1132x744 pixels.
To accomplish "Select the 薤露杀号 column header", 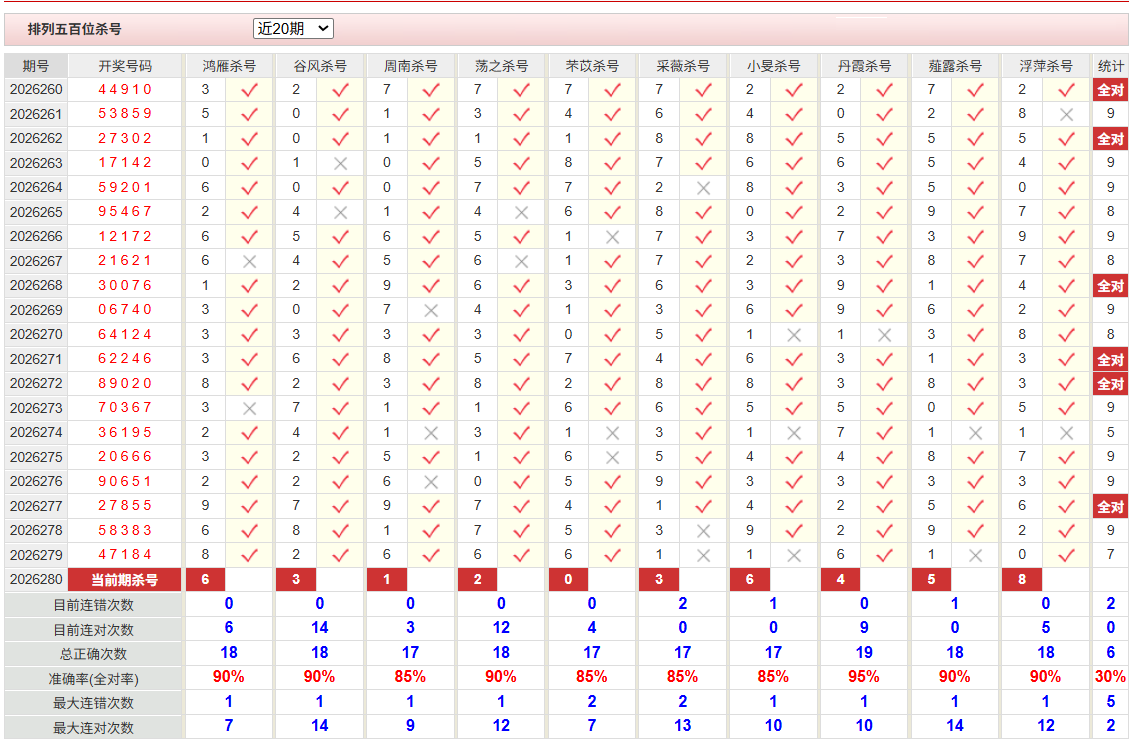I will (954, 66).
